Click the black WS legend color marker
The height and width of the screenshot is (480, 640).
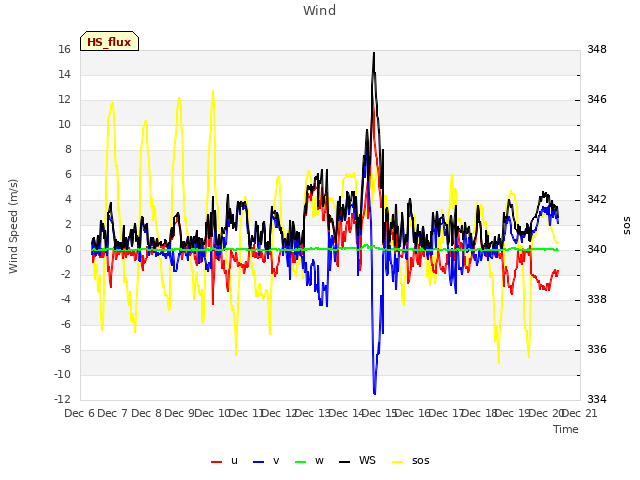pos(344,462)
